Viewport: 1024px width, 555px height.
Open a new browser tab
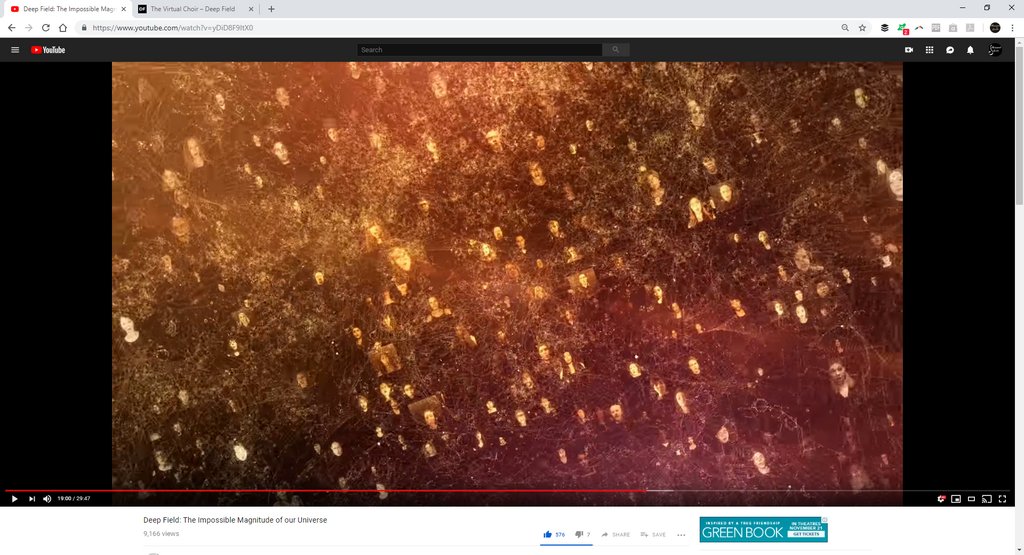(x=271, y=9)
